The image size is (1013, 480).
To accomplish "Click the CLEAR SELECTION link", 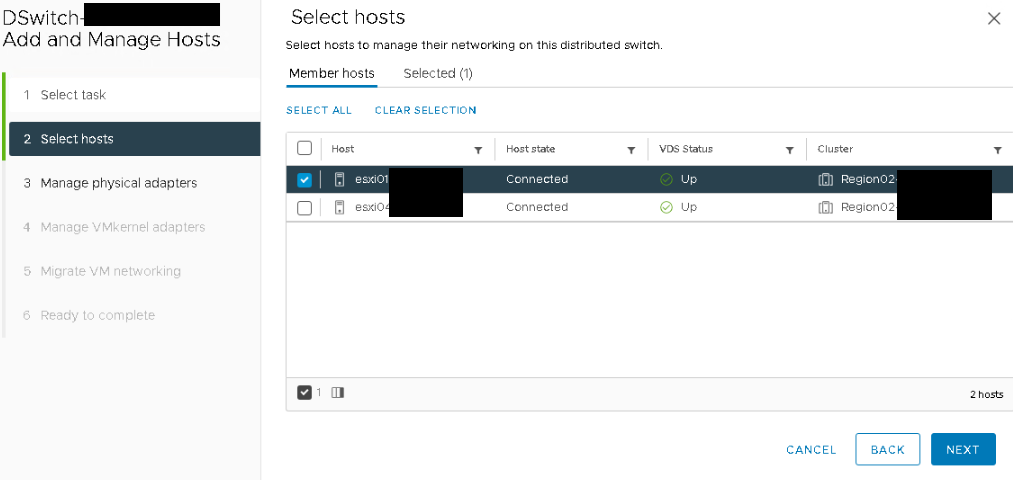I will (x=426, y=110).
